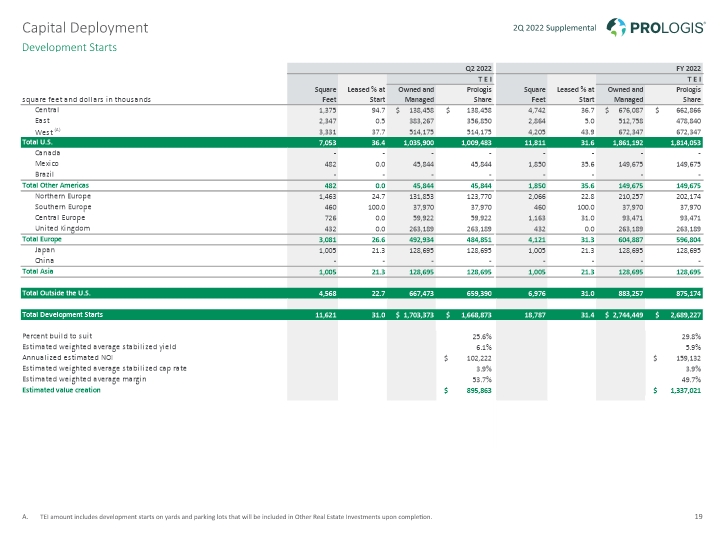Click FY estimated value creation 1,337,021
The height and width of the screenshot is (540, 720).
click(x=686, y=391)
